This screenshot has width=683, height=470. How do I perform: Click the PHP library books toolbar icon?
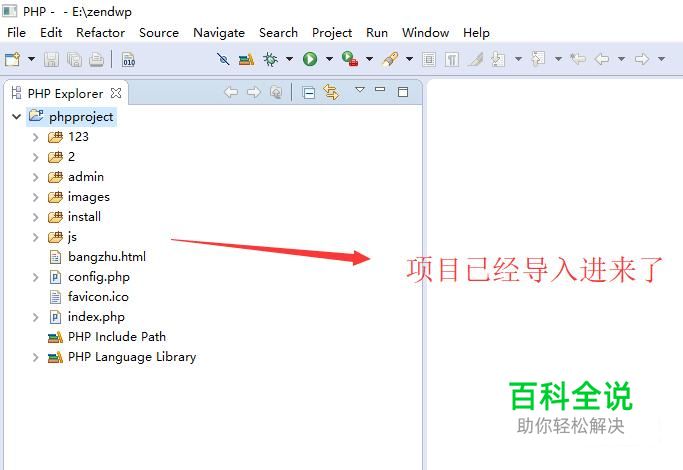(x=246, y=59)
